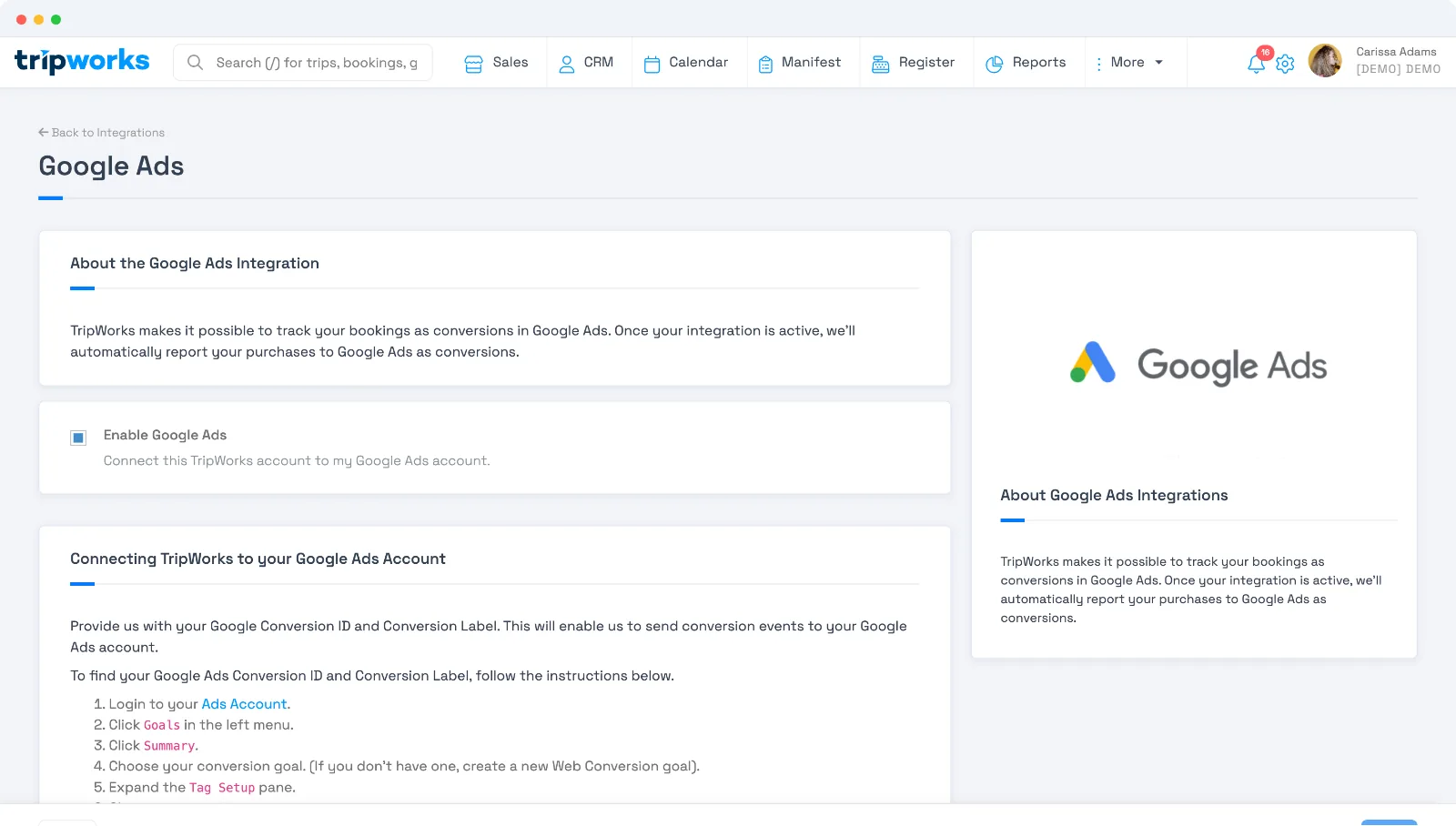Click About Google Ads Integrations sidebar heading

point(1114,495)
